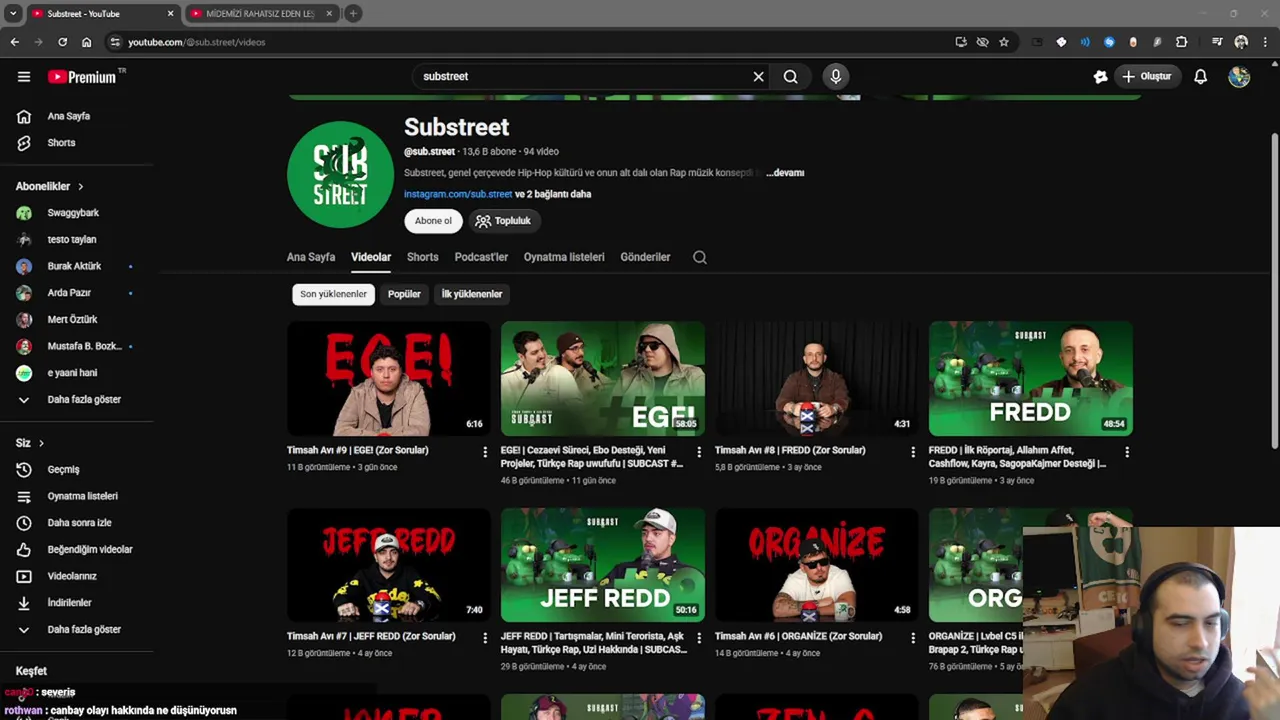Open Timsah Avı #9 EGE! video thumbnail
The height and width of the screenshot is (720, 1280).
(389, 378)
